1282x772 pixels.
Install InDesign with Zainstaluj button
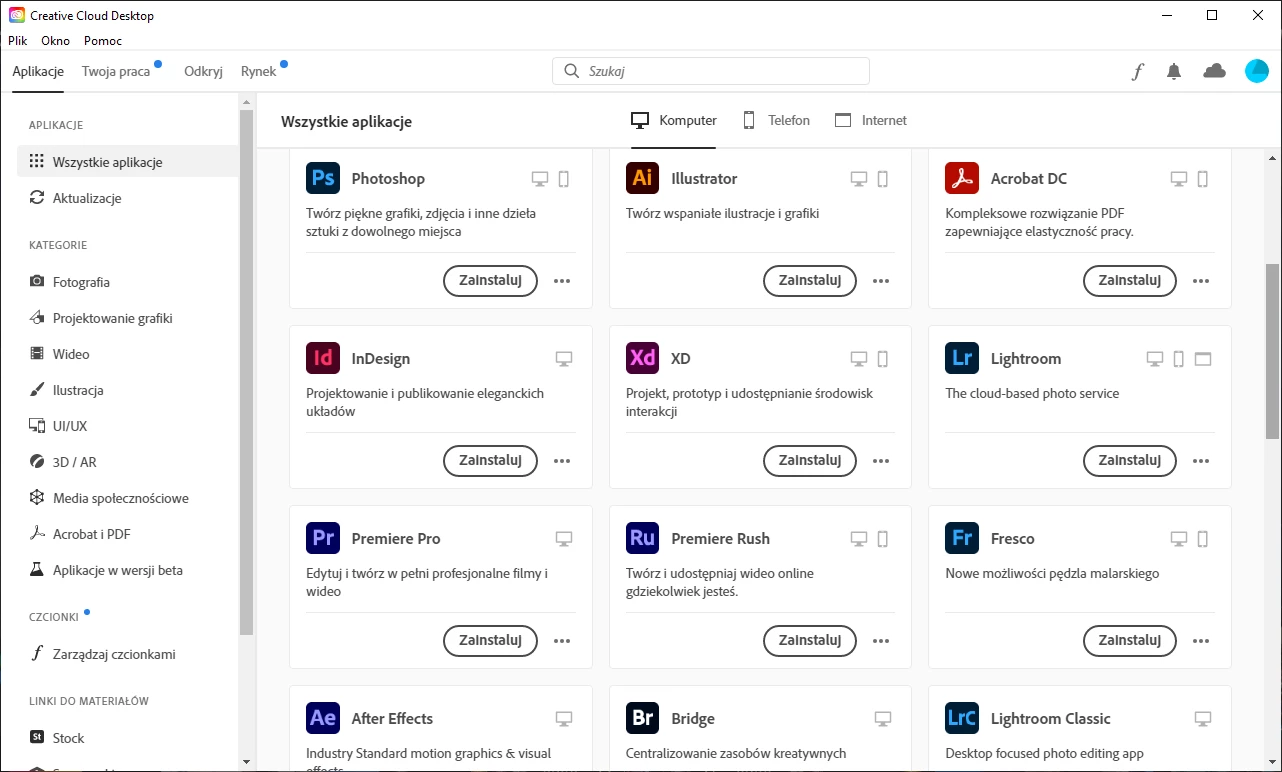tap(490, 461)
